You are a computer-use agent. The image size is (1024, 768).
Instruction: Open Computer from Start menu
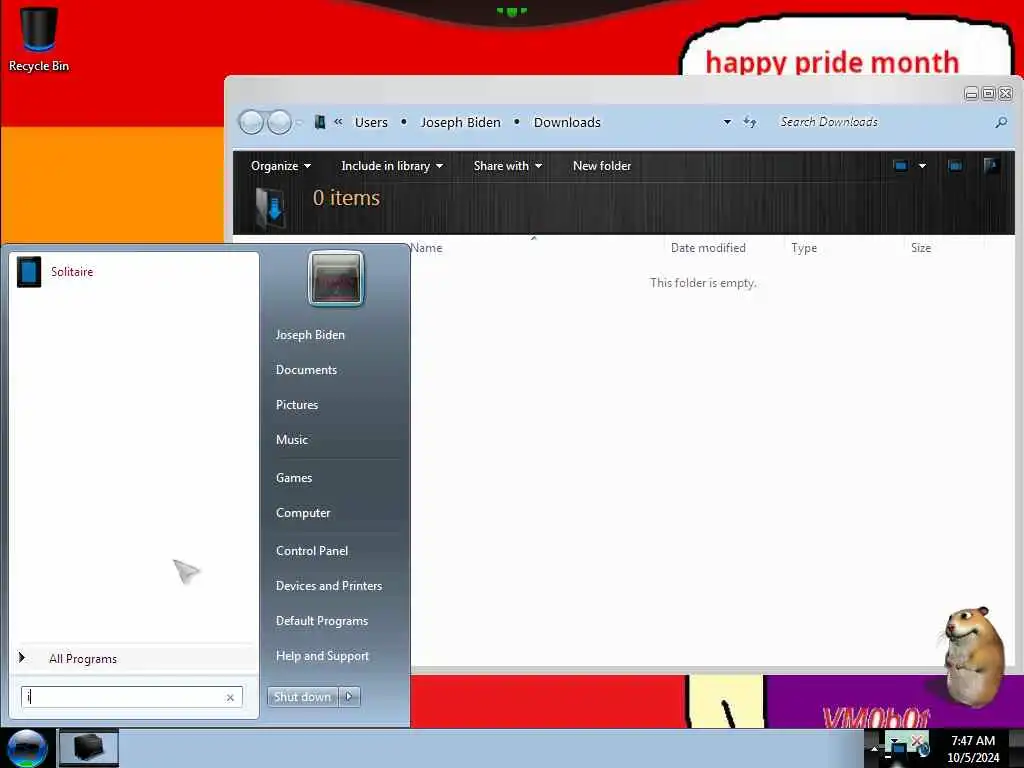[303, 513]
